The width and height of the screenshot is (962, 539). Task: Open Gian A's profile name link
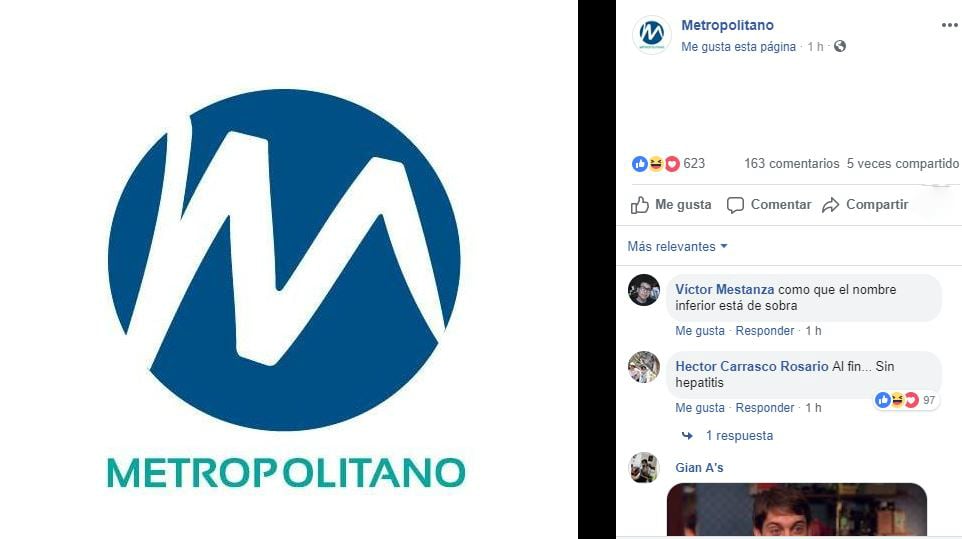699,468
